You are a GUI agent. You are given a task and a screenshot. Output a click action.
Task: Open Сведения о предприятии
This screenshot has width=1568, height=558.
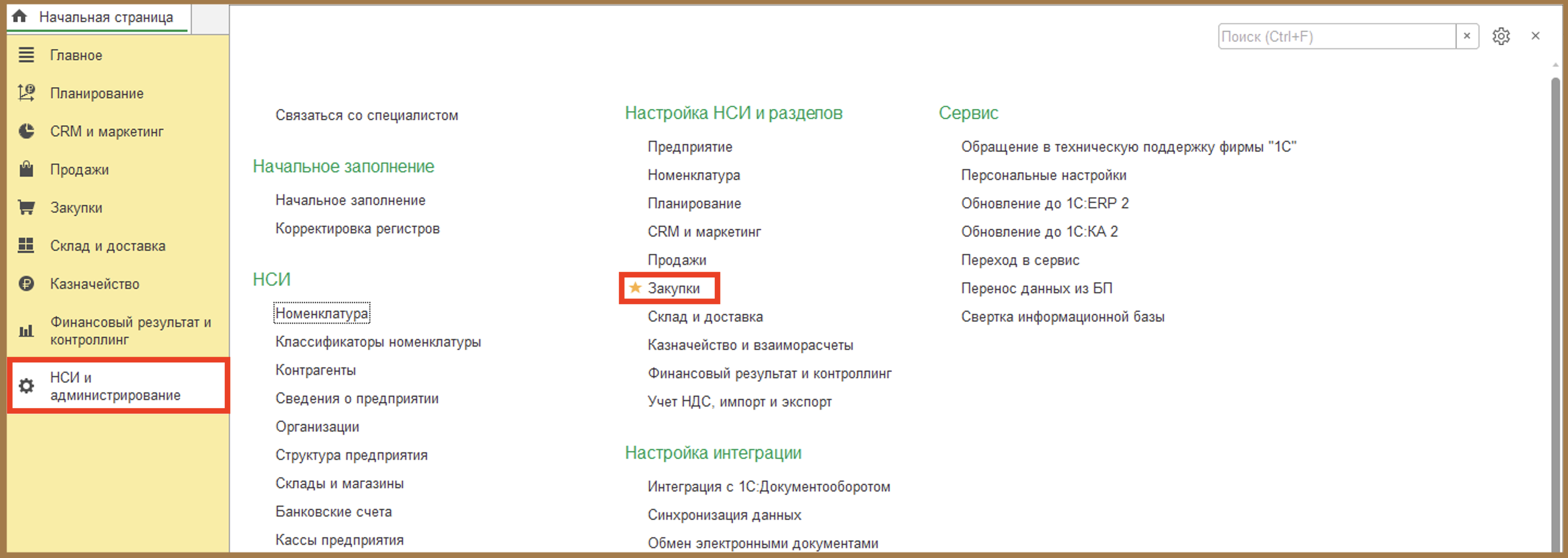(357, 398)
